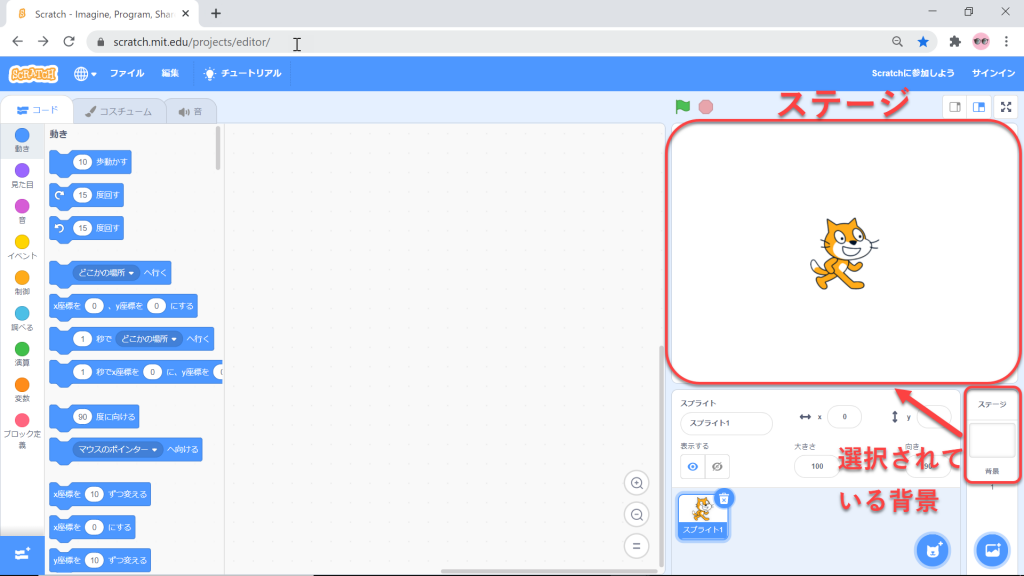
Task: Click Scratchに参加しよう link
Action: tap(912, 73)
